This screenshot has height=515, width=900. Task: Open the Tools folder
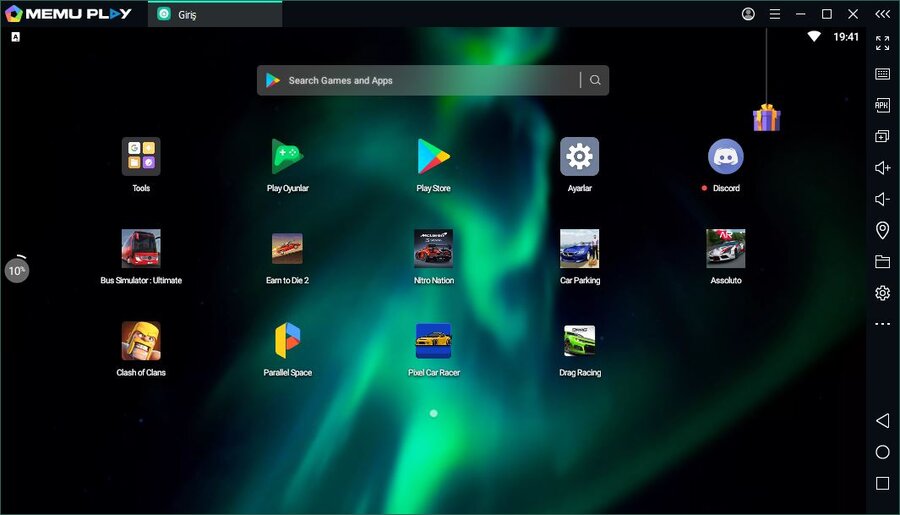tap(141, 156)
